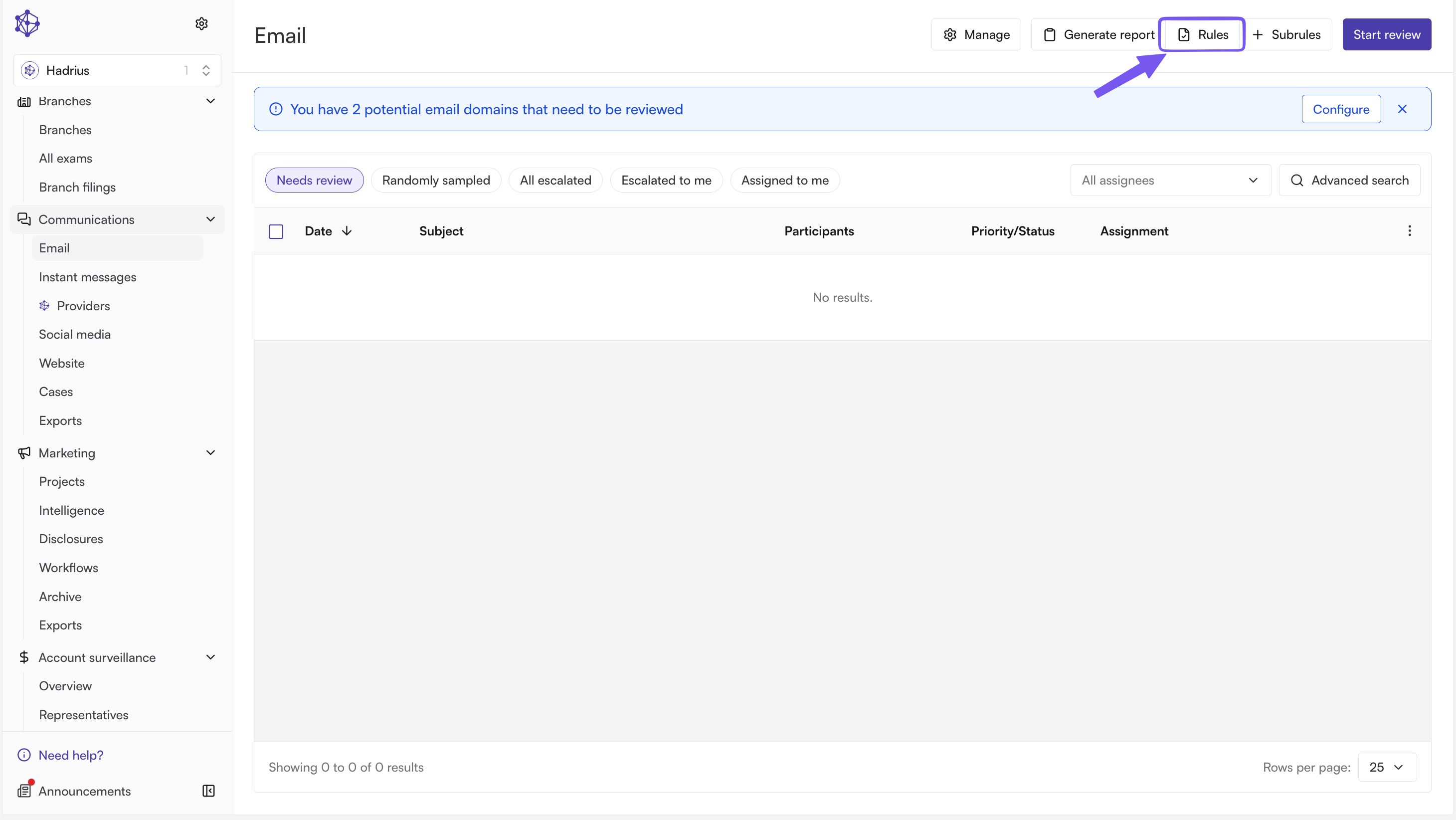Go to Instant messages in sidebar
The height and width of the screenshot is (820, 1456).
[x=88, y=277]
